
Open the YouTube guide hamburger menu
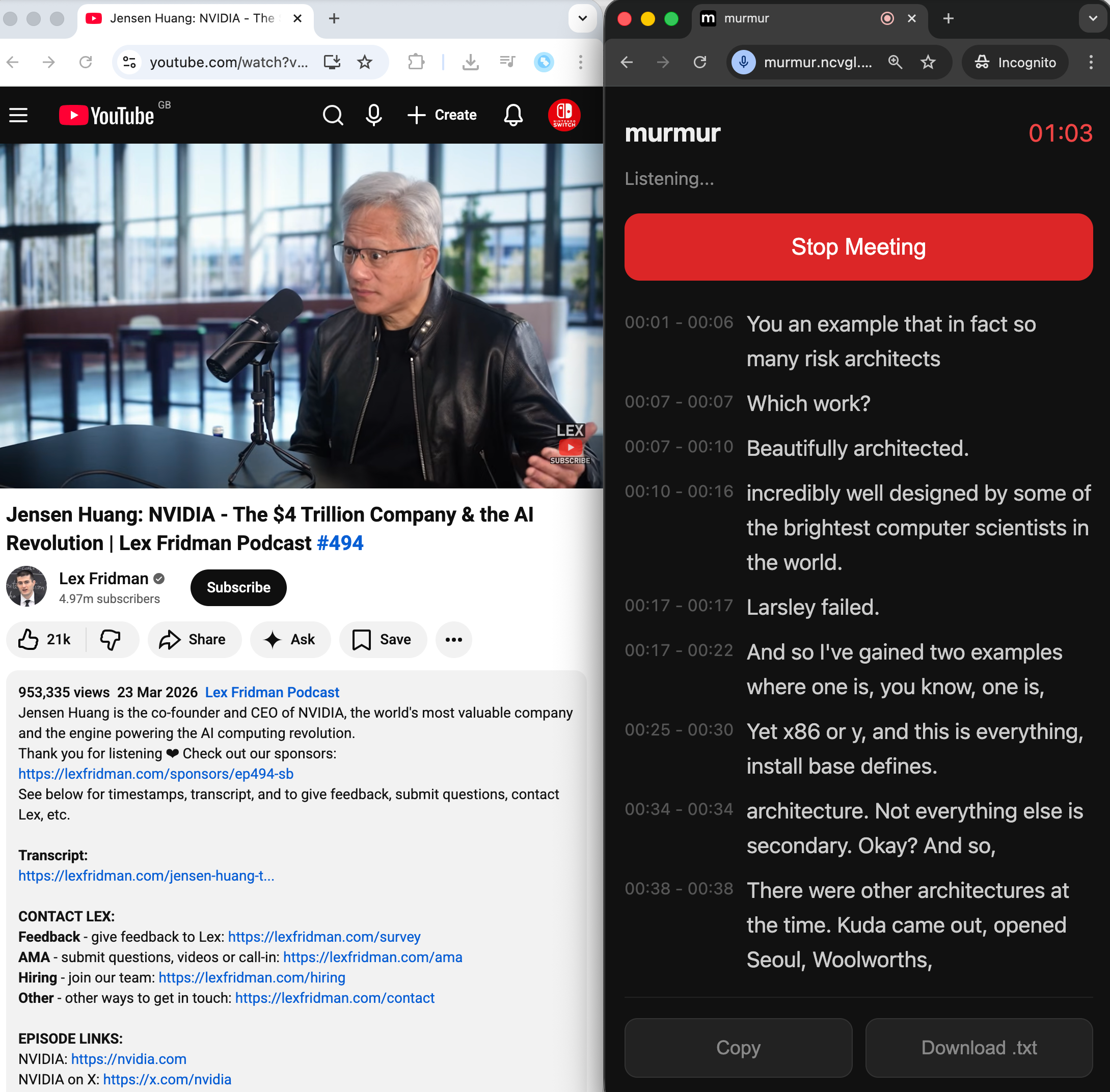tap(18, 115)
